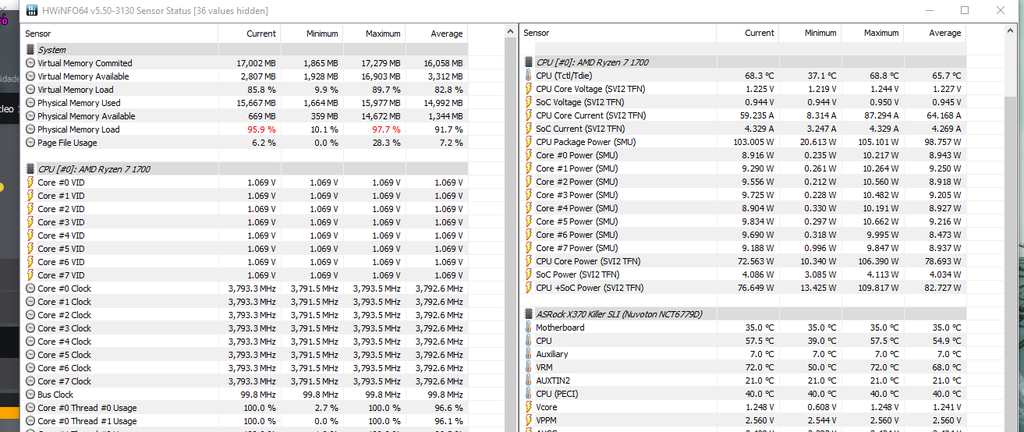Select the Core #1 Power (SMU) row
Screen dimensions: 1024x432
pyautogui.click(x=743, y=168)
